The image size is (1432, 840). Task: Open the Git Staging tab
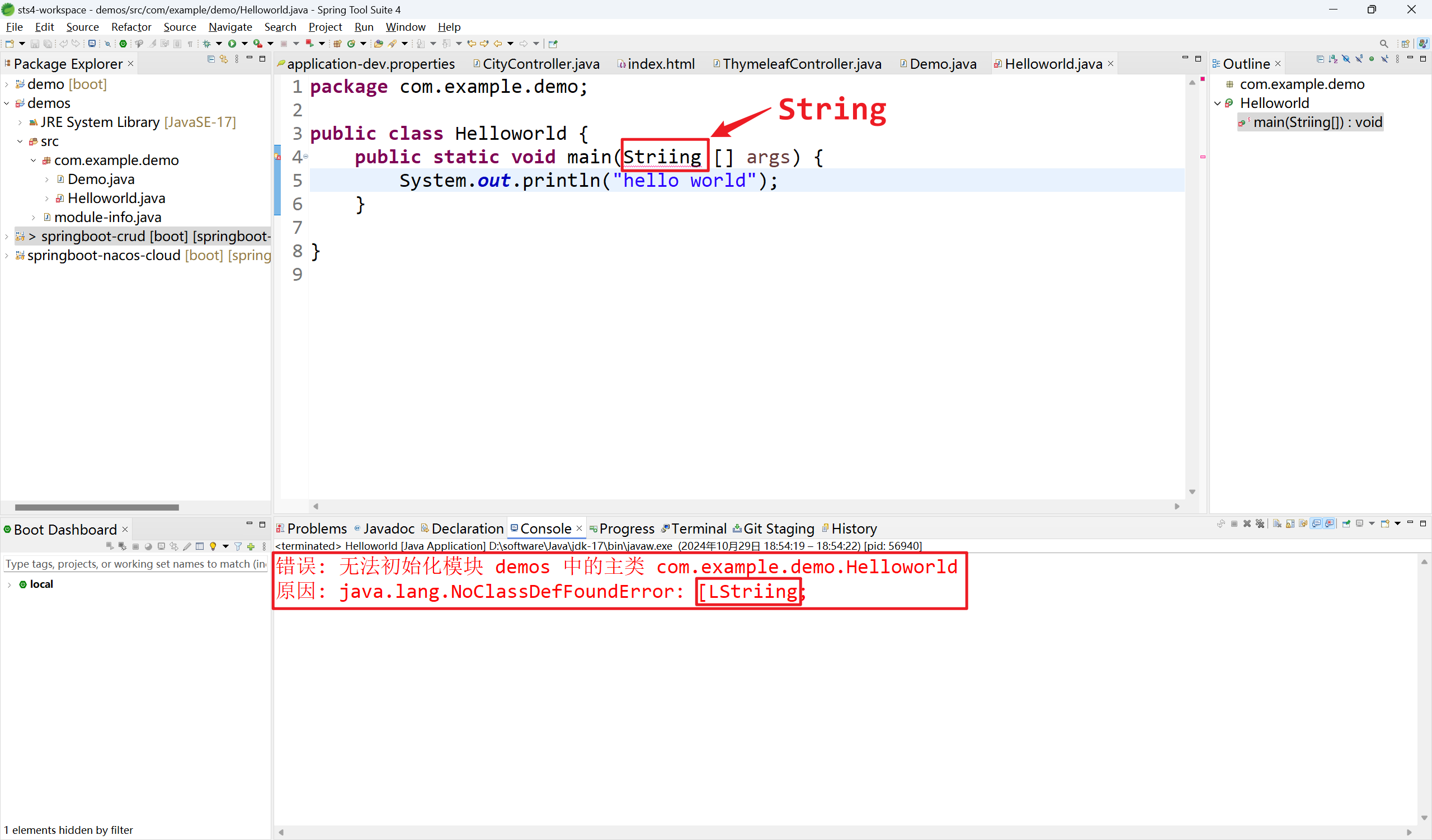(773, 528)
